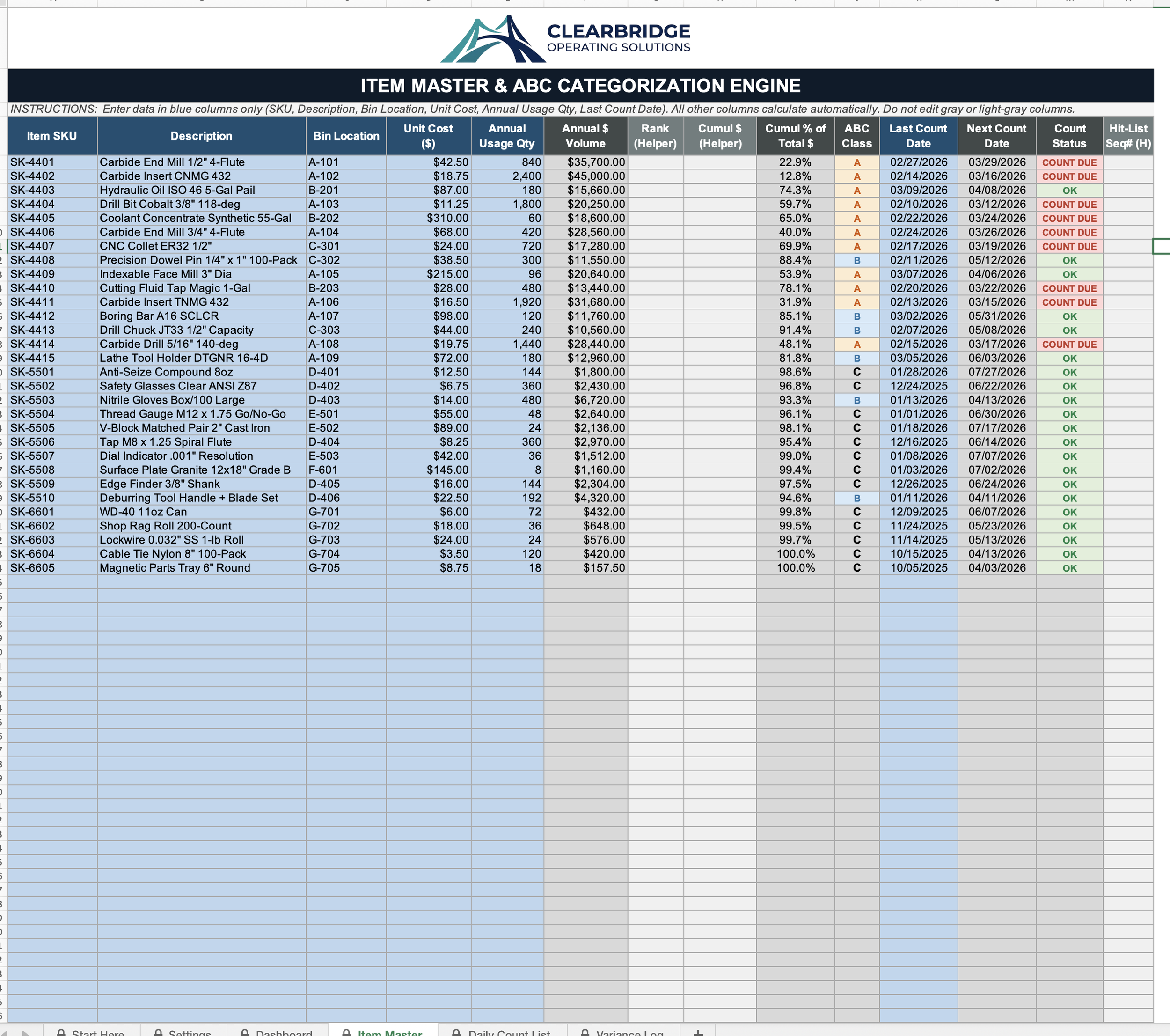1170x1036 pixels.
Task: Click next sheet navigation arrow
Action: point(25,1033)
